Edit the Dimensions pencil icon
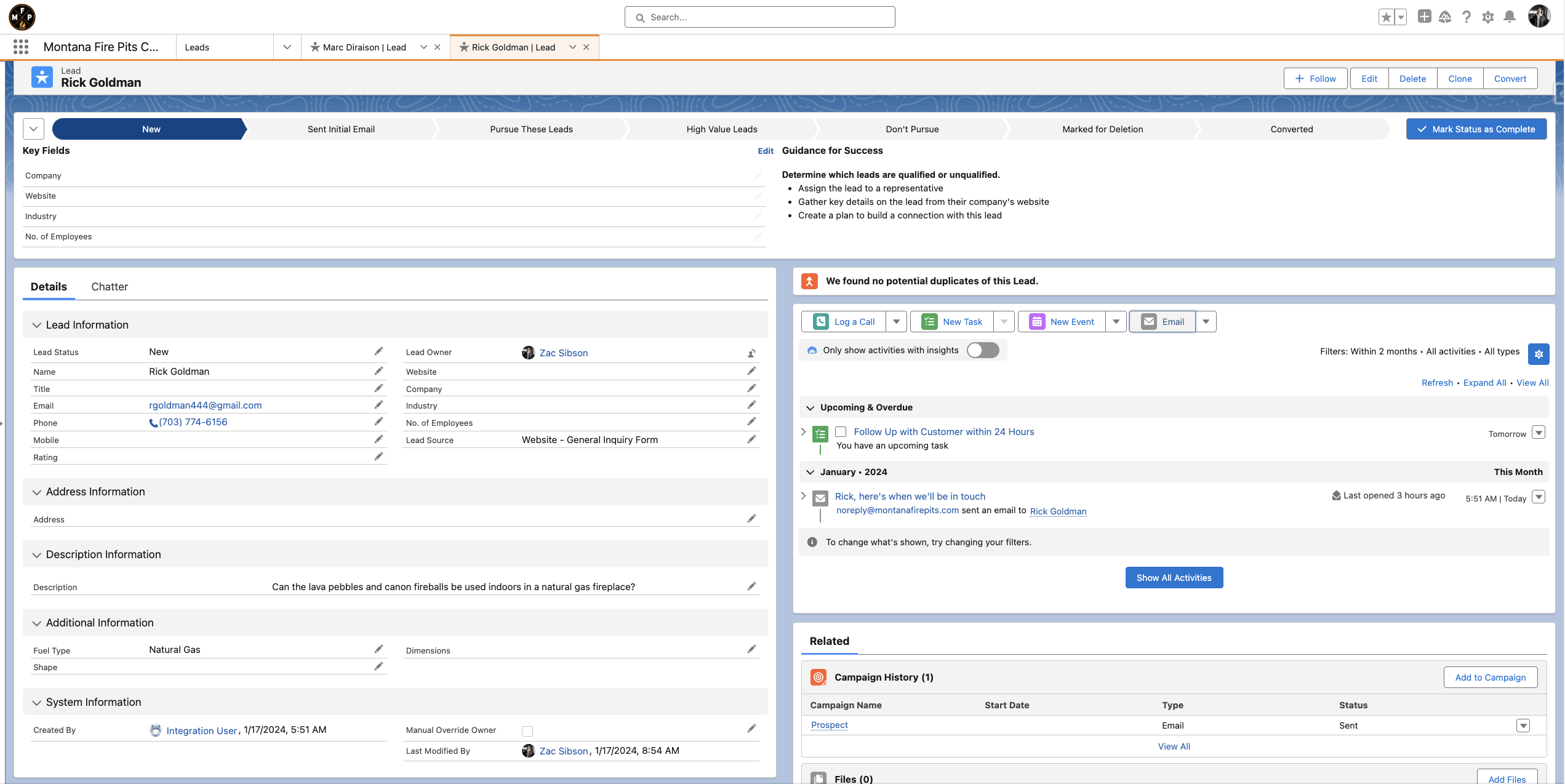Image resolution: width=1565 pixels, height=784 pixels. pos(751,649)
